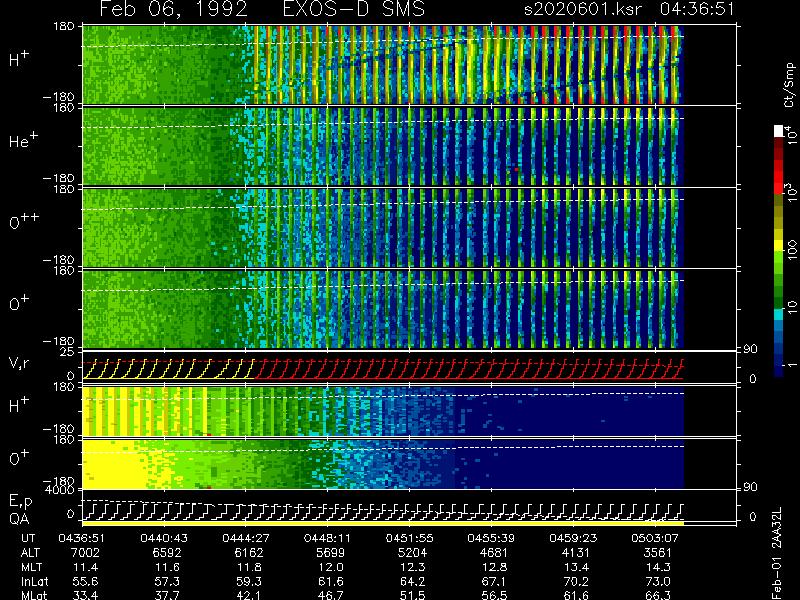
Task: Click the MLat value '66.3'
Action: click(x=657, y=595)
